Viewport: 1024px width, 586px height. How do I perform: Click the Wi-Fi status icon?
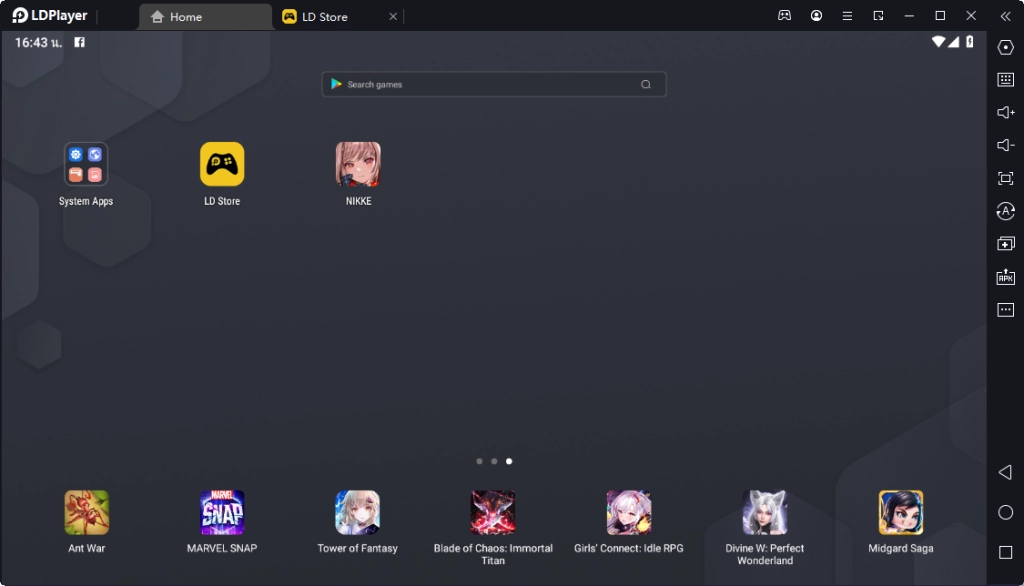click(x=938, y=42)
